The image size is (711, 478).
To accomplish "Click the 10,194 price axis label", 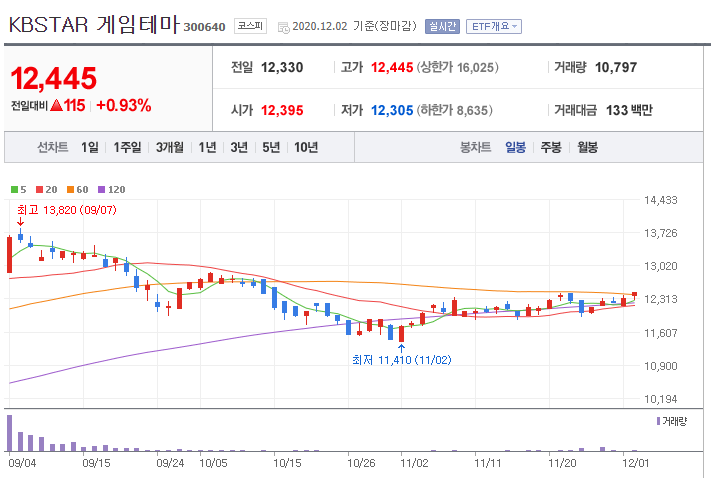I will tap(661, 399).
